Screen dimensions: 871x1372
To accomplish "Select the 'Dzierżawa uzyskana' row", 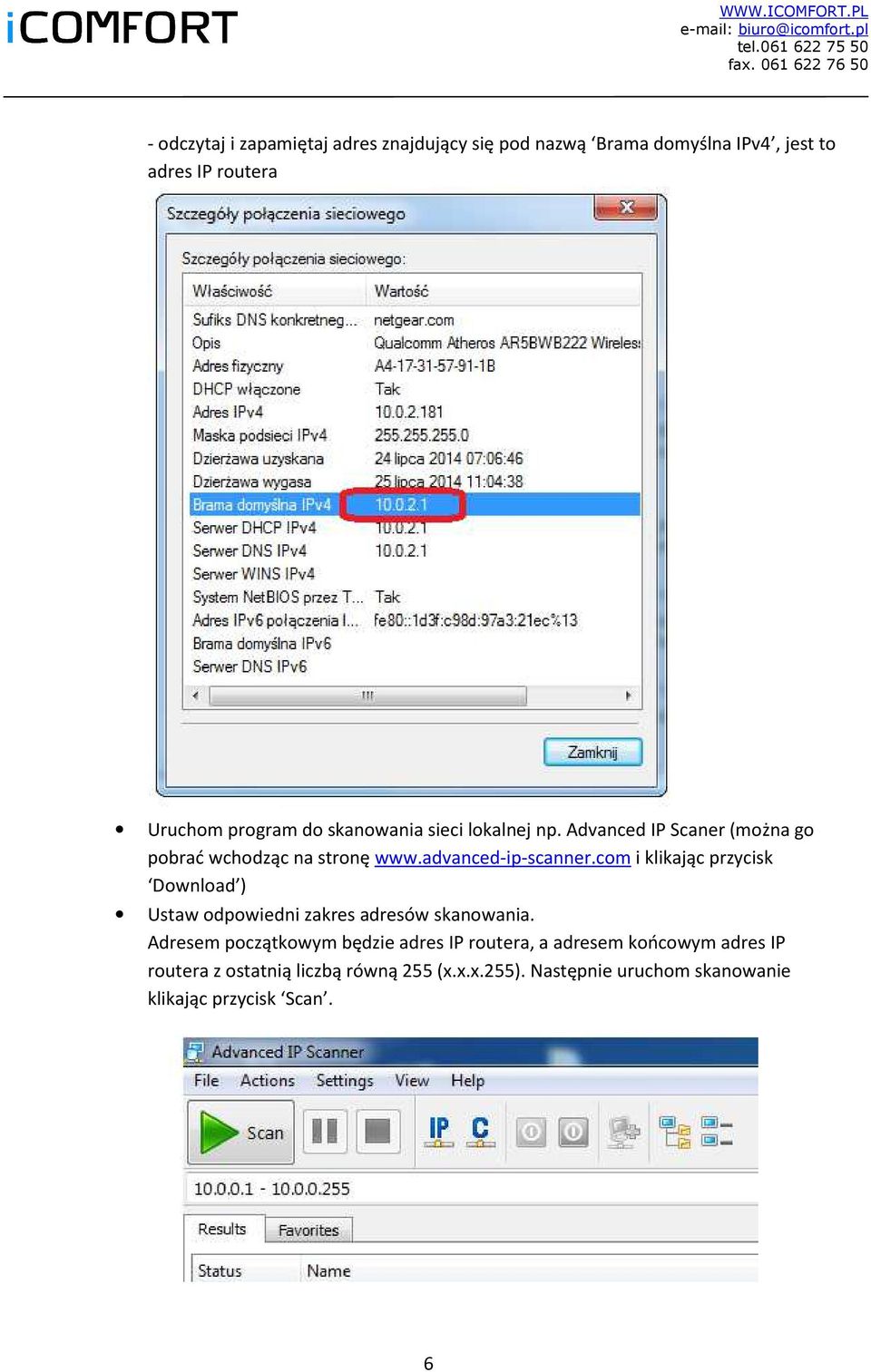I will click(413, 458).
